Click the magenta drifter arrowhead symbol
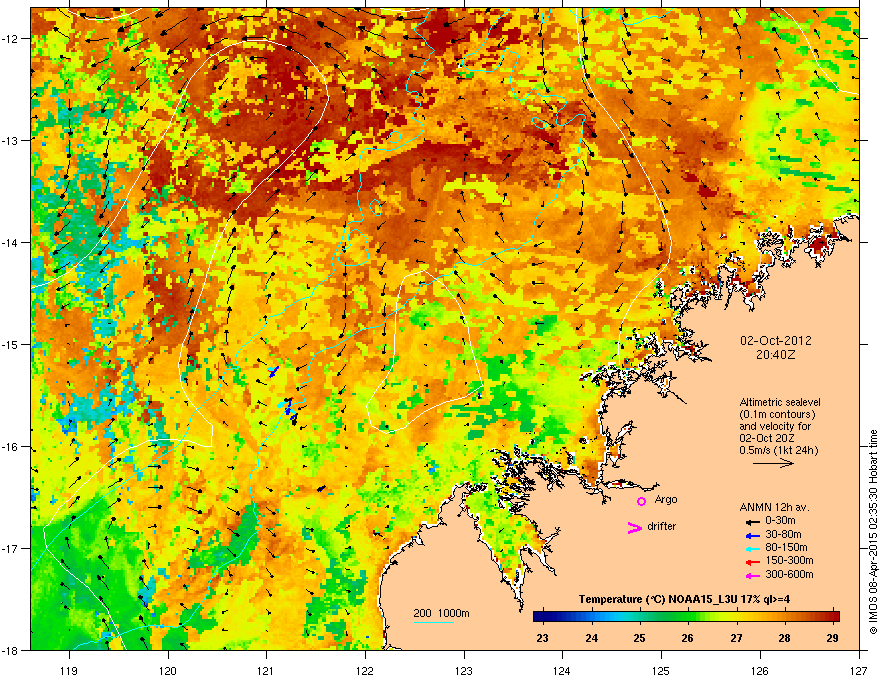This screenshot has width=880, height=680. 634,527
